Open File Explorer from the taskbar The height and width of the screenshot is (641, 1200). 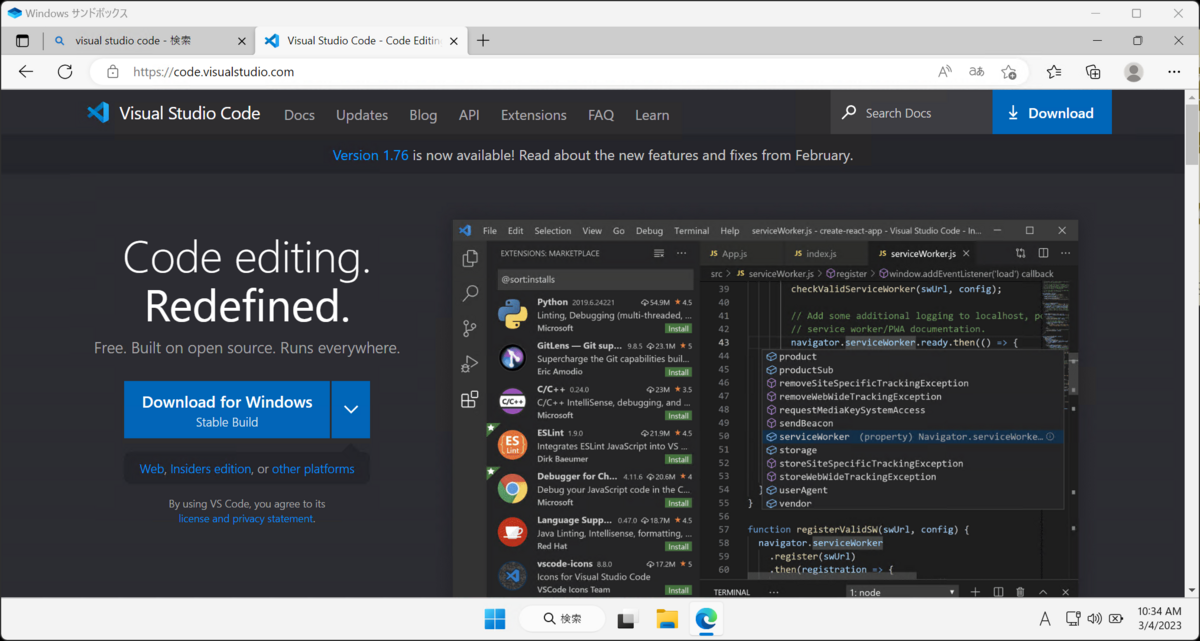(x=667, y=619)
